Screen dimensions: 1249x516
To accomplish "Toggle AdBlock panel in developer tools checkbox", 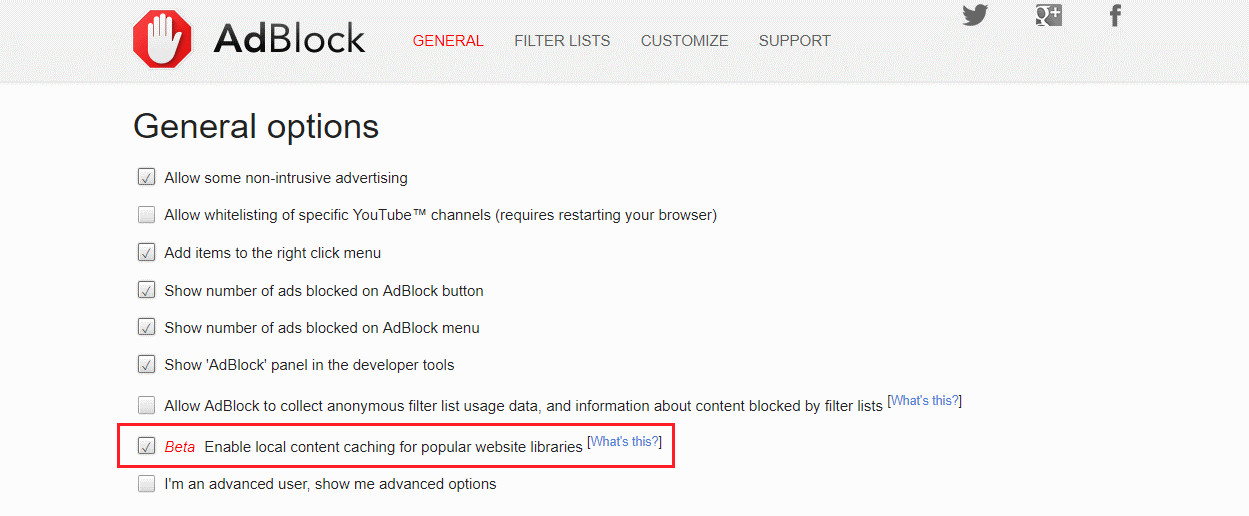I will (147, 365).
